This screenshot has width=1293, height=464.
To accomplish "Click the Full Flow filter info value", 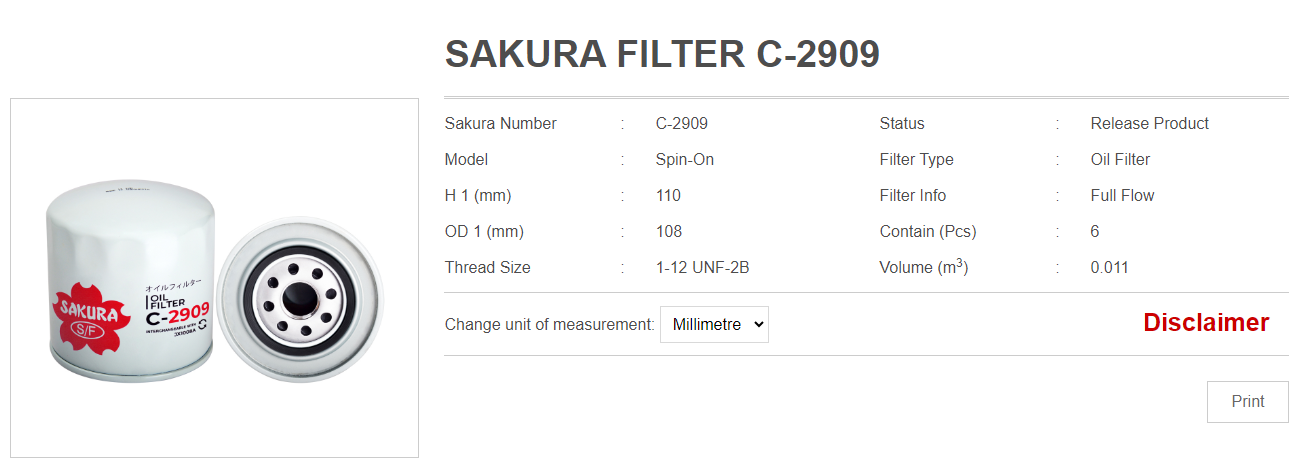I will [x=1122, y=196].
